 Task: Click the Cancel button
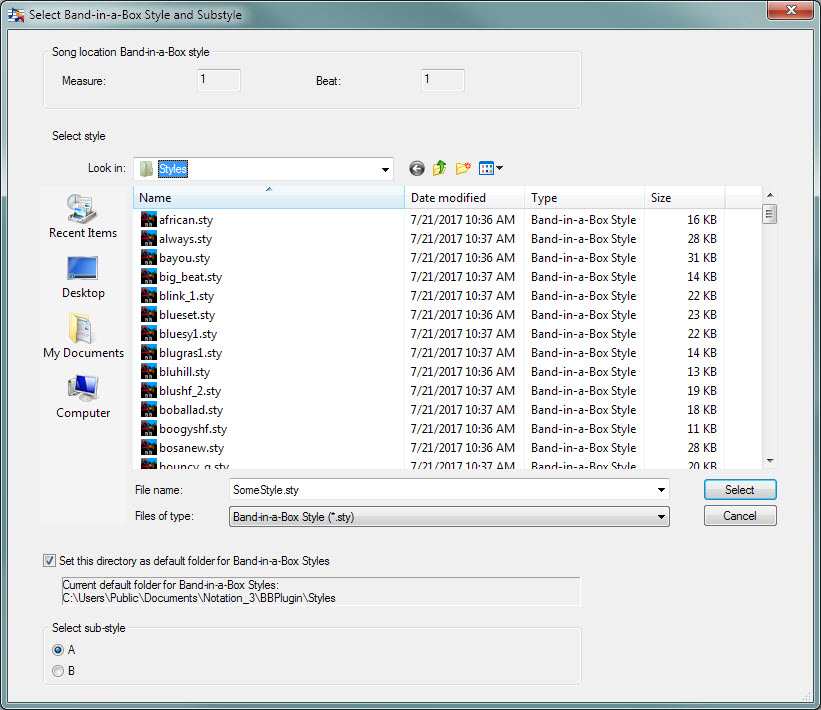[740, 516]
